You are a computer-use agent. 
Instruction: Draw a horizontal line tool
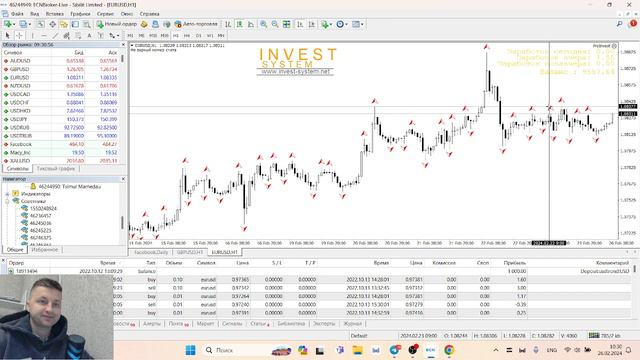[44, 36]
